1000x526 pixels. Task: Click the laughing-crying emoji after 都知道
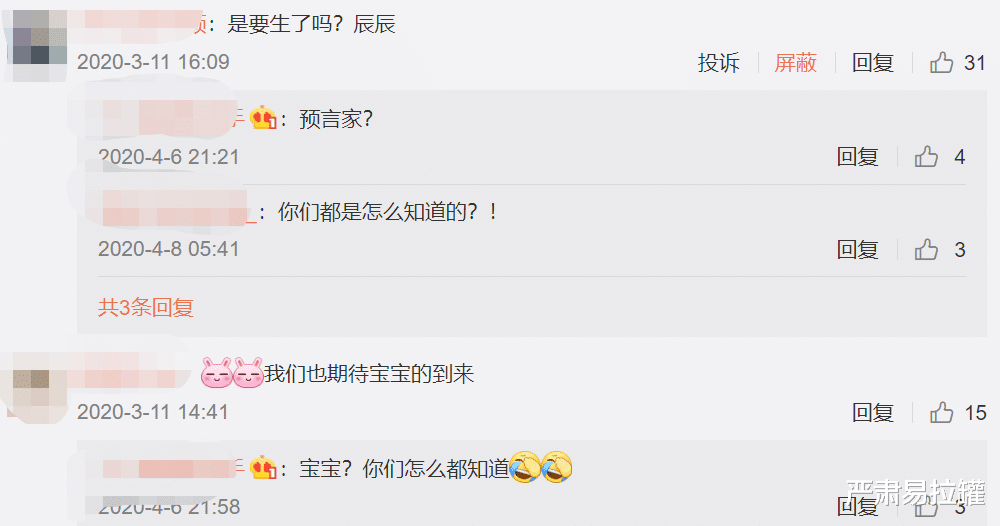click(525, 467)
